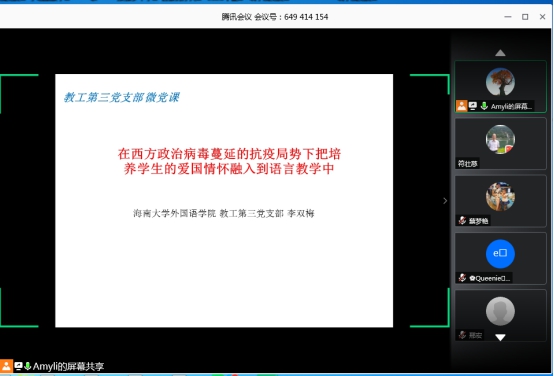Click the green microphone icon in bottom status bar
This screenshot has height=376, width=554.
point(27,366)
